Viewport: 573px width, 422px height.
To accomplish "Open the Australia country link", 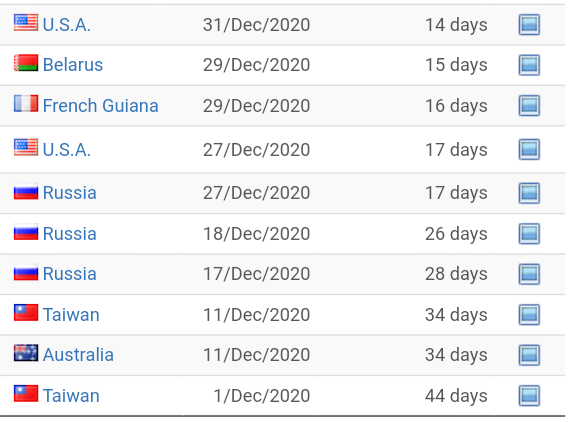I will [x=78, y=355].
